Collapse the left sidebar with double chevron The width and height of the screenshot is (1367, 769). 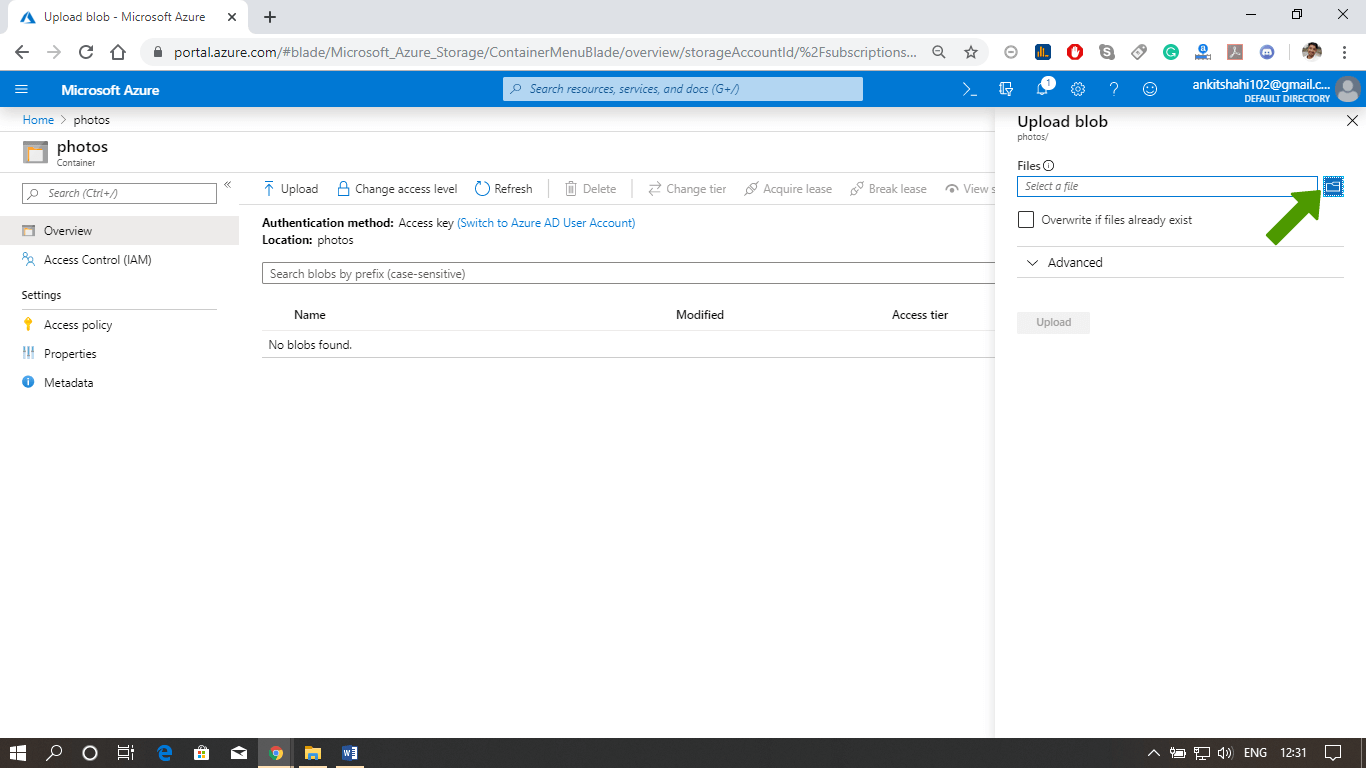pyautogui.click(x=228, y=185)
